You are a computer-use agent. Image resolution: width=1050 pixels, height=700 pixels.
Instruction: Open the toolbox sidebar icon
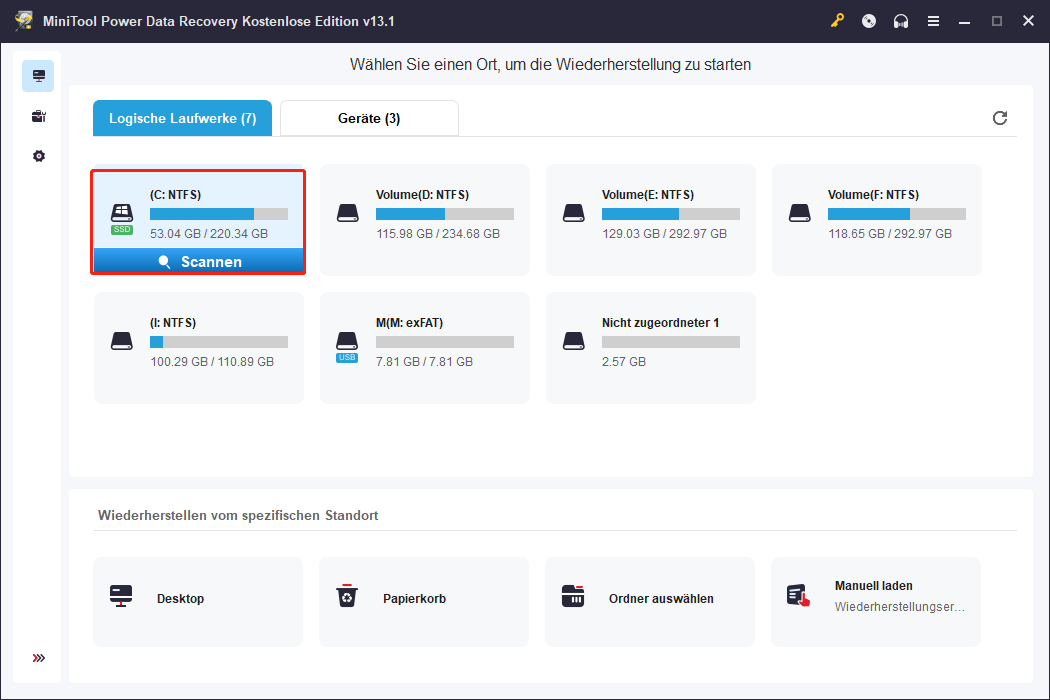(39, 117)
